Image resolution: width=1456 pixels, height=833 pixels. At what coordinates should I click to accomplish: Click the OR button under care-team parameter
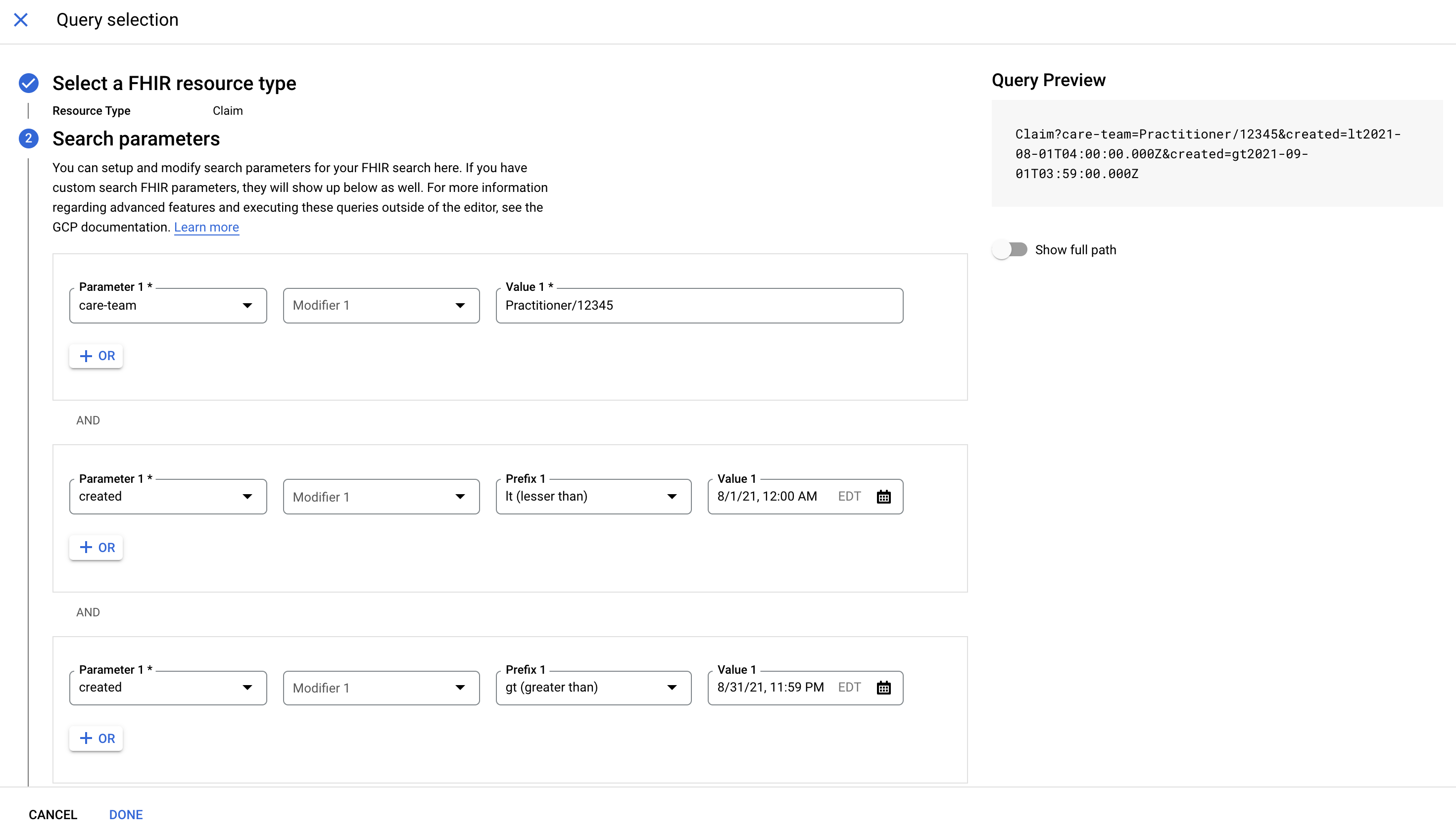tap(96, 355)
